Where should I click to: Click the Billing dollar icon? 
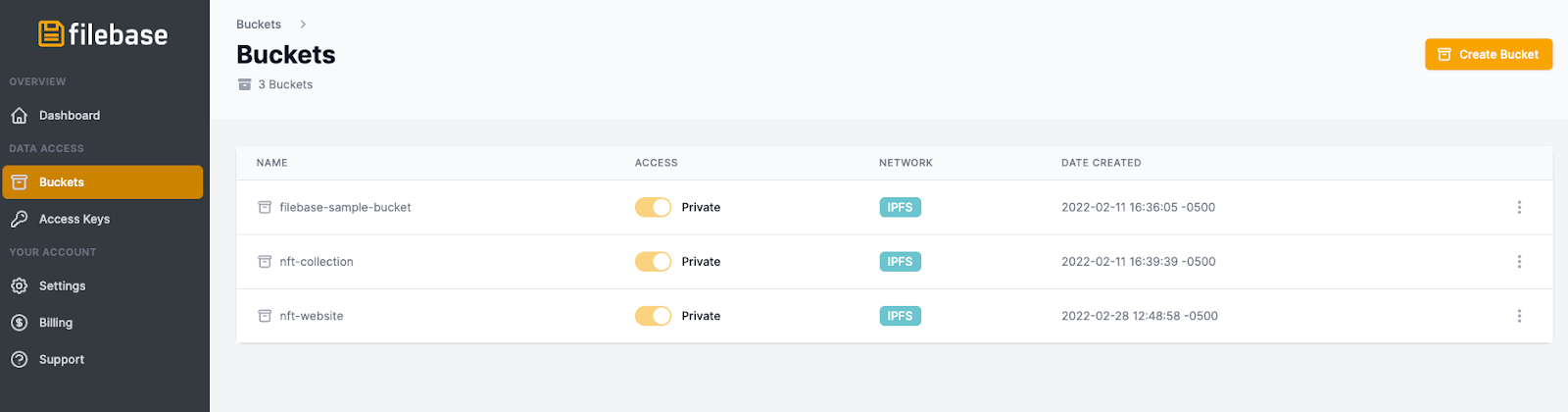(19, 323)
